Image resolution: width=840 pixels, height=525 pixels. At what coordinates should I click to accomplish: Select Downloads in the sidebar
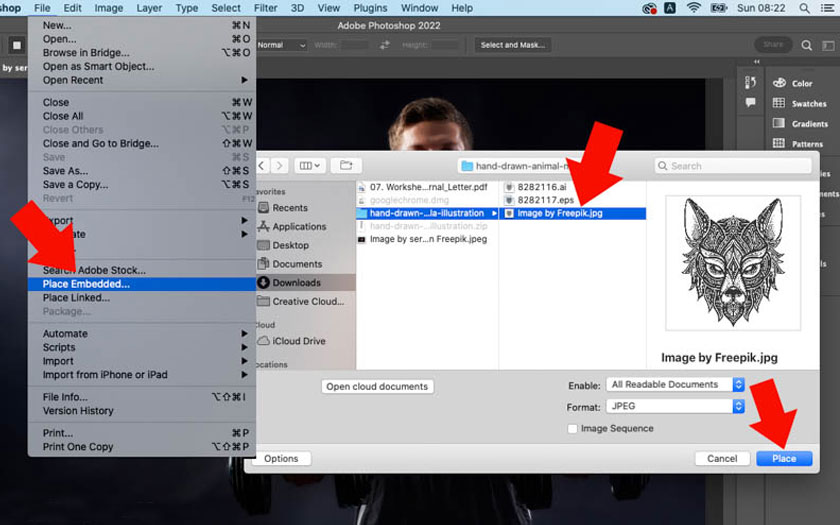click(296, 283)
